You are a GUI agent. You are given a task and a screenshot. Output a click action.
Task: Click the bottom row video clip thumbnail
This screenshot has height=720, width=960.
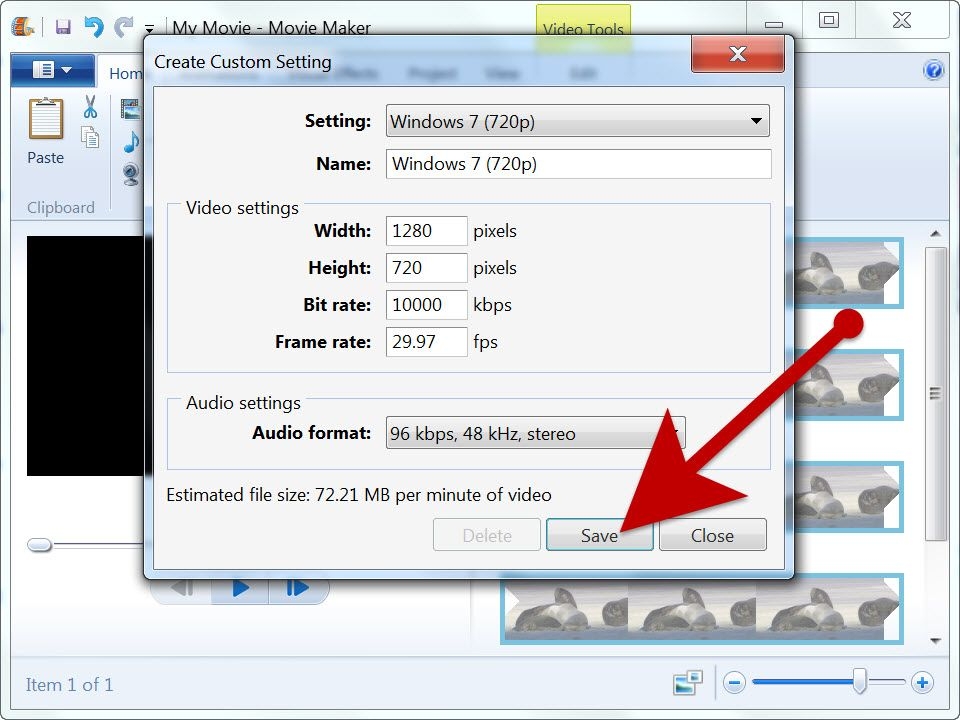[x=702, y=609]
